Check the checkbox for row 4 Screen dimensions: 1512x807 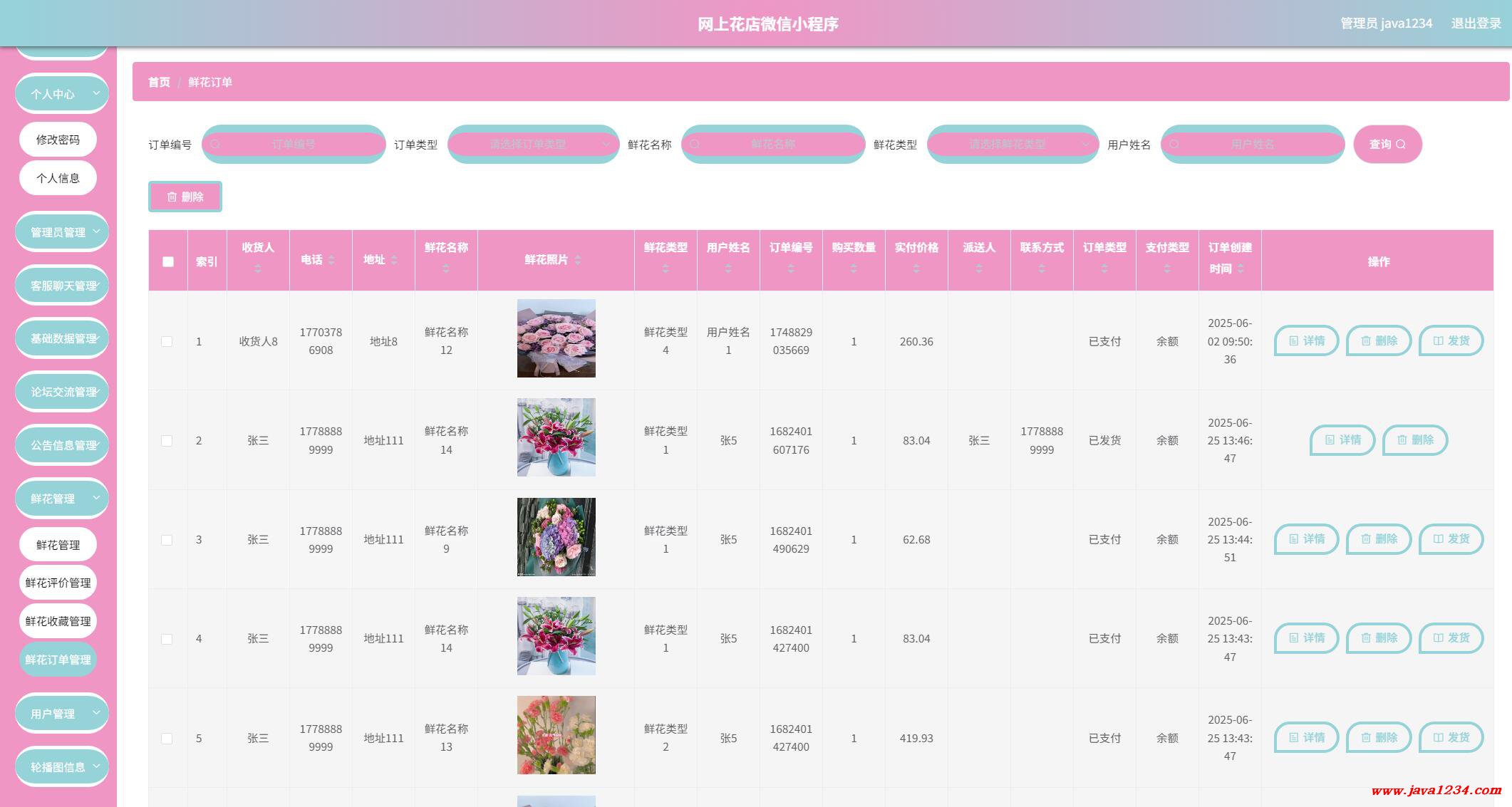tap(167, 639)
